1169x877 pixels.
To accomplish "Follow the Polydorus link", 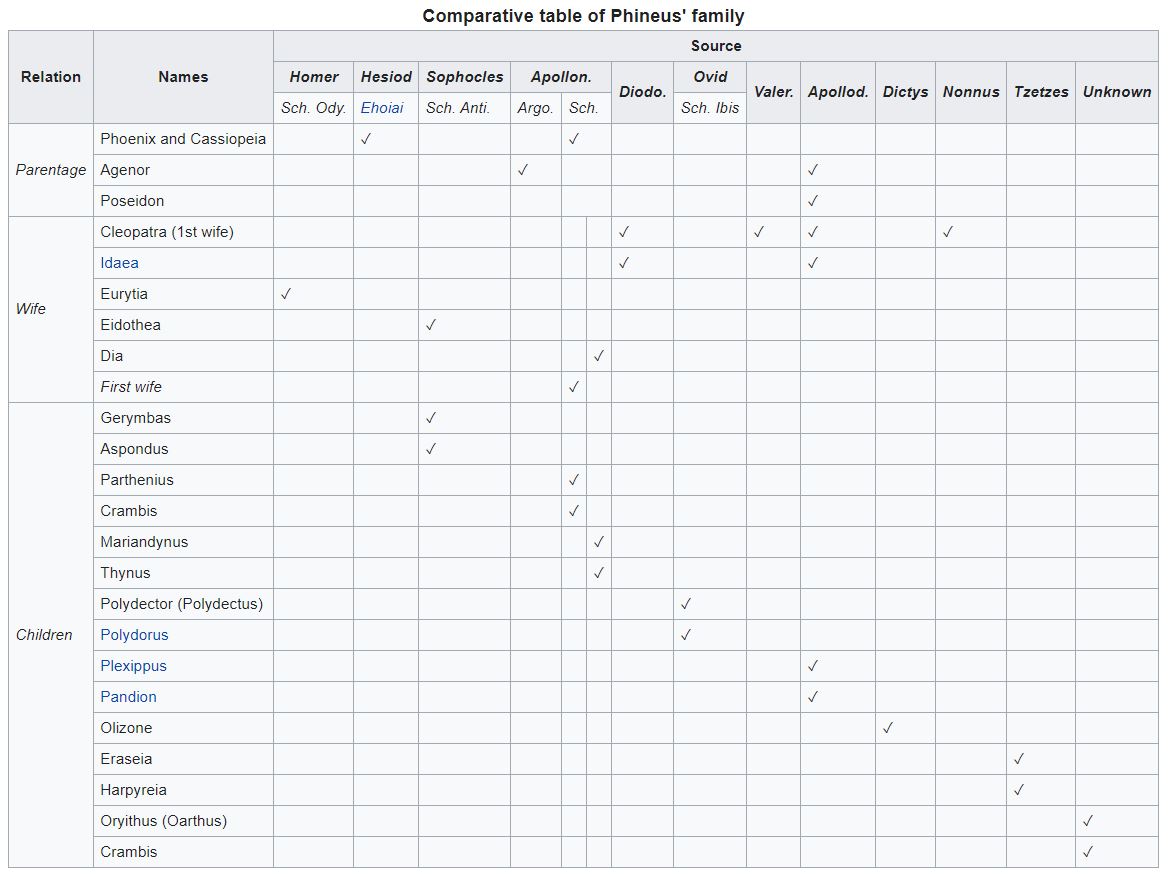I will point(134,635).
